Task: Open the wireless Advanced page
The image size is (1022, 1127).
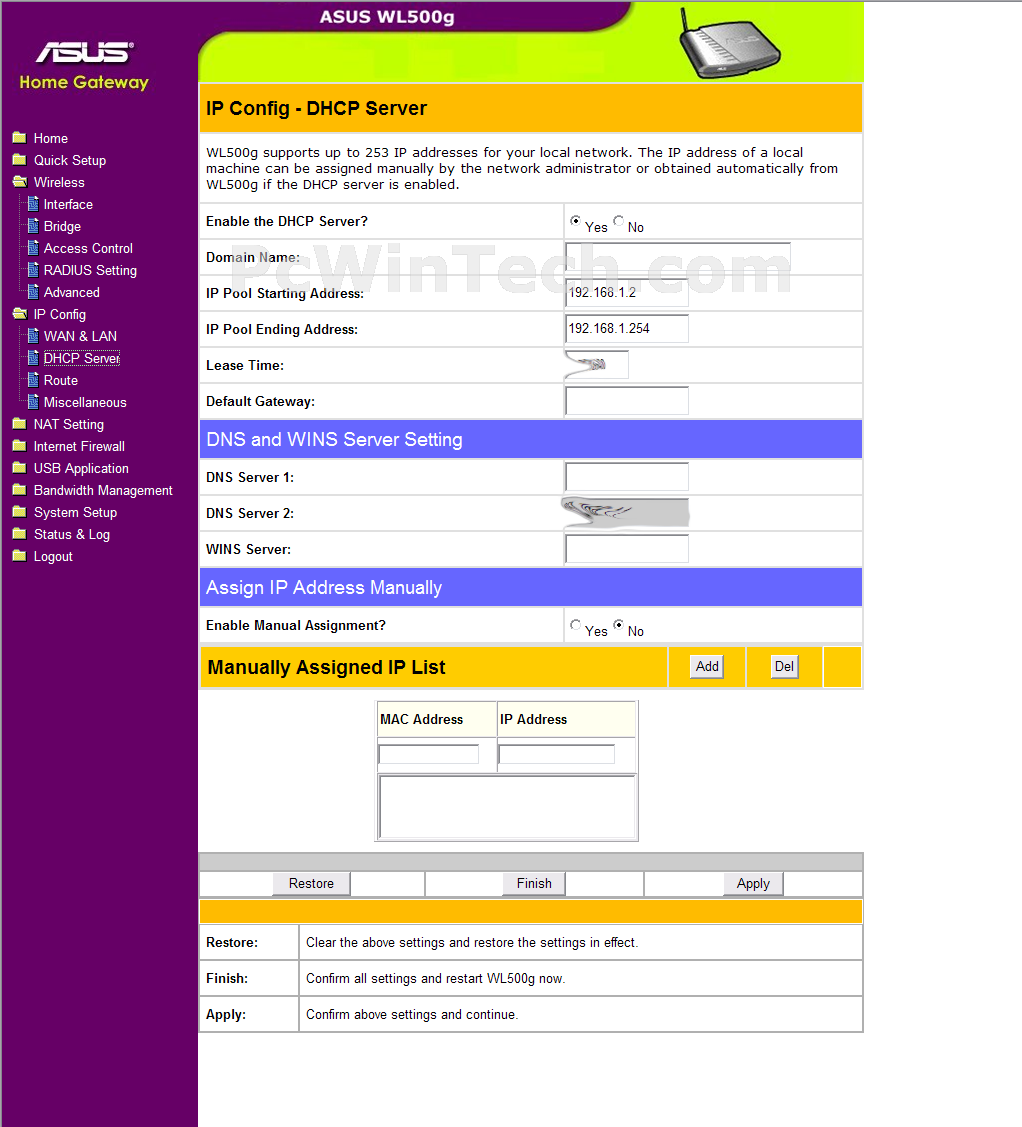Action: 72,293
